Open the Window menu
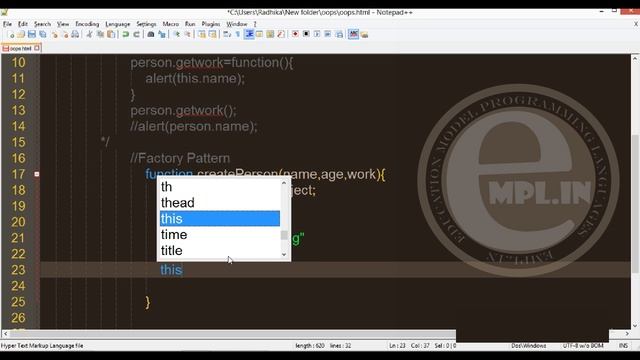The image size is (640, 360). point(237,24)
